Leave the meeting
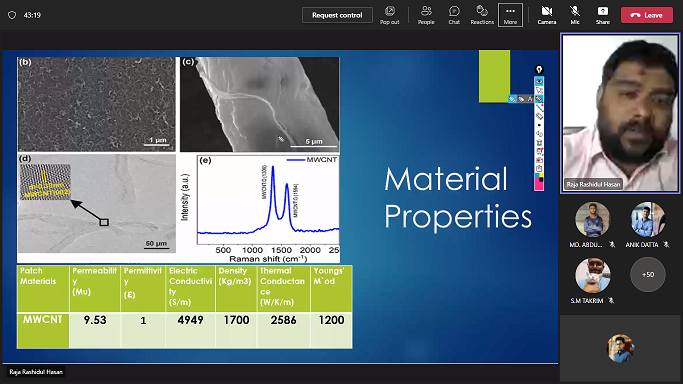The image size is (683, 384). tap(647, 15)
